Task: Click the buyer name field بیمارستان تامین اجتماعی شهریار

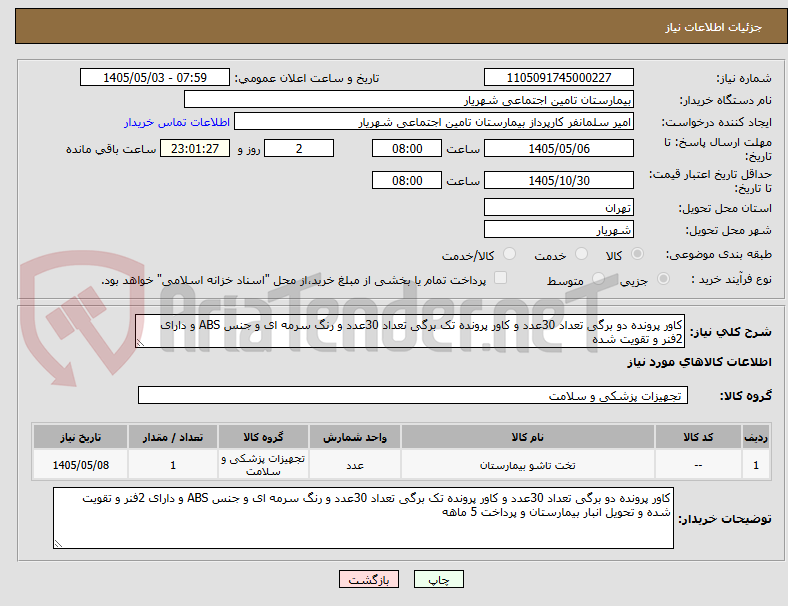Action: 409,99
